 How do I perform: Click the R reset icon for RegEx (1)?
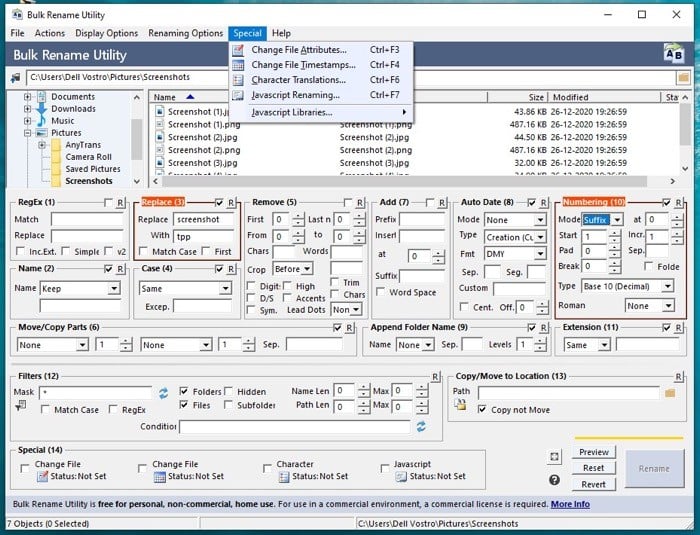point(120,203)
